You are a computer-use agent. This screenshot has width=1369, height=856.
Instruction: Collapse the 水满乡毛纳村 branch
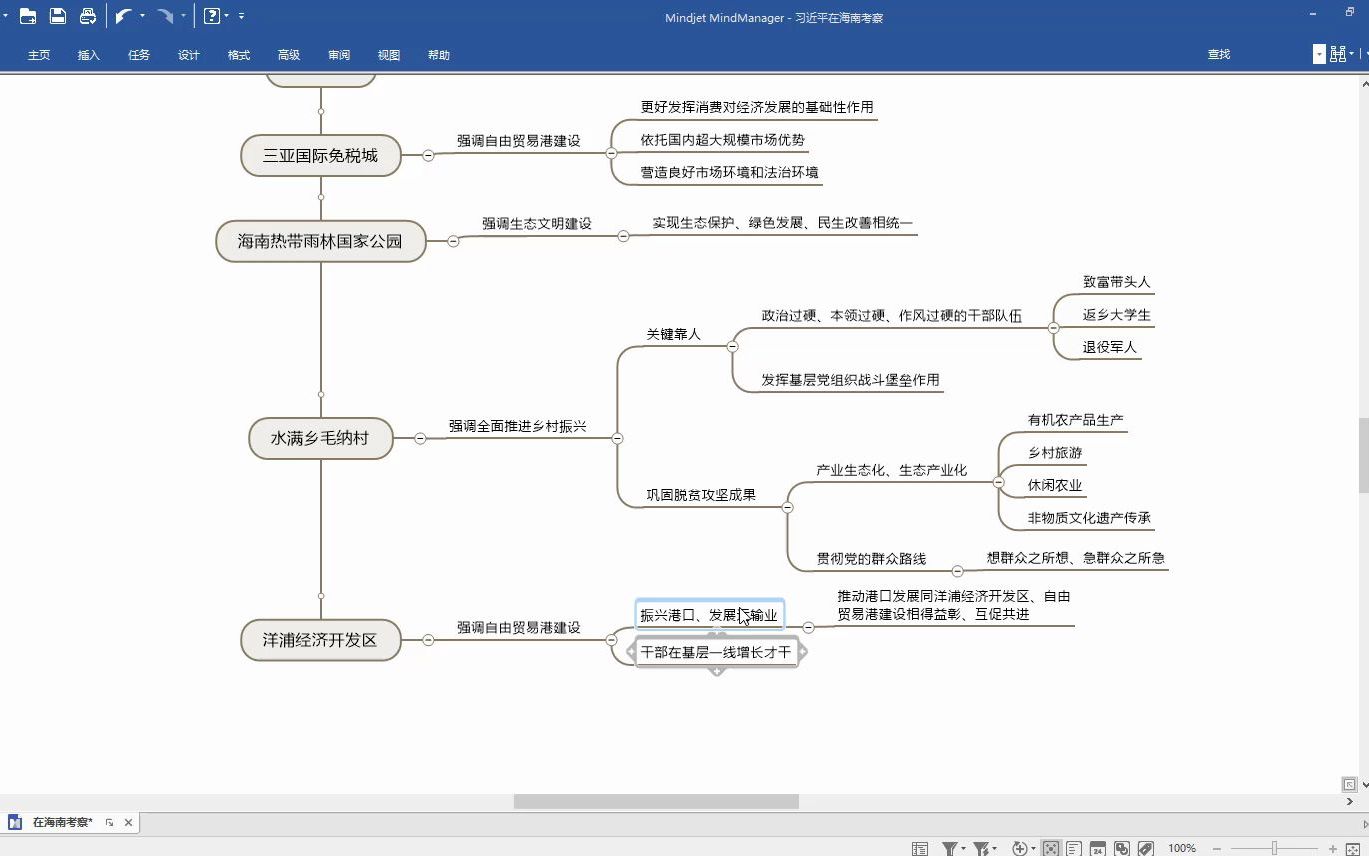[420, 439]
